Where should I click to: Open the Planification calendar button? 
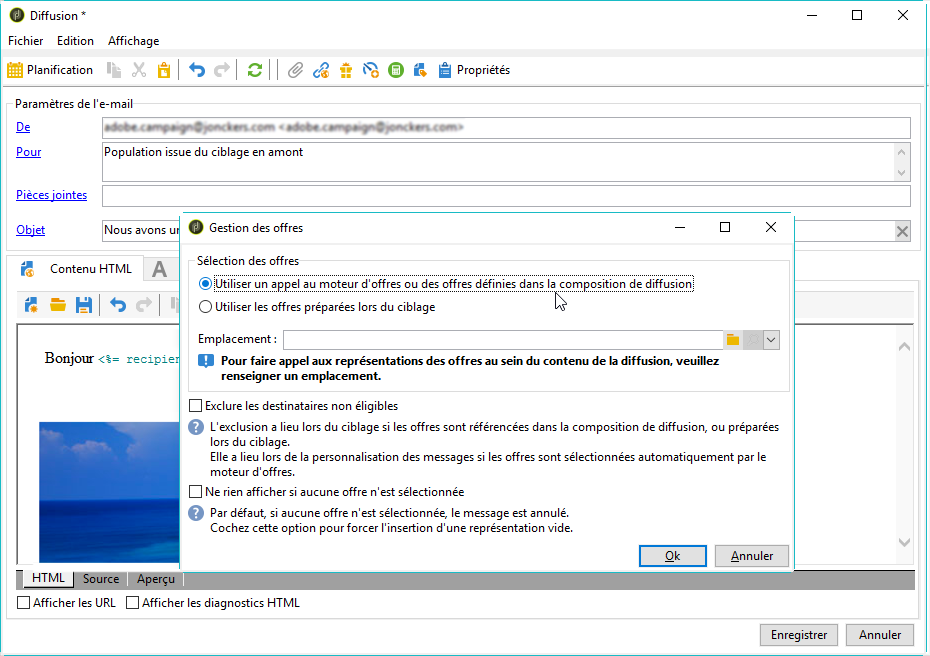point(50,70)
